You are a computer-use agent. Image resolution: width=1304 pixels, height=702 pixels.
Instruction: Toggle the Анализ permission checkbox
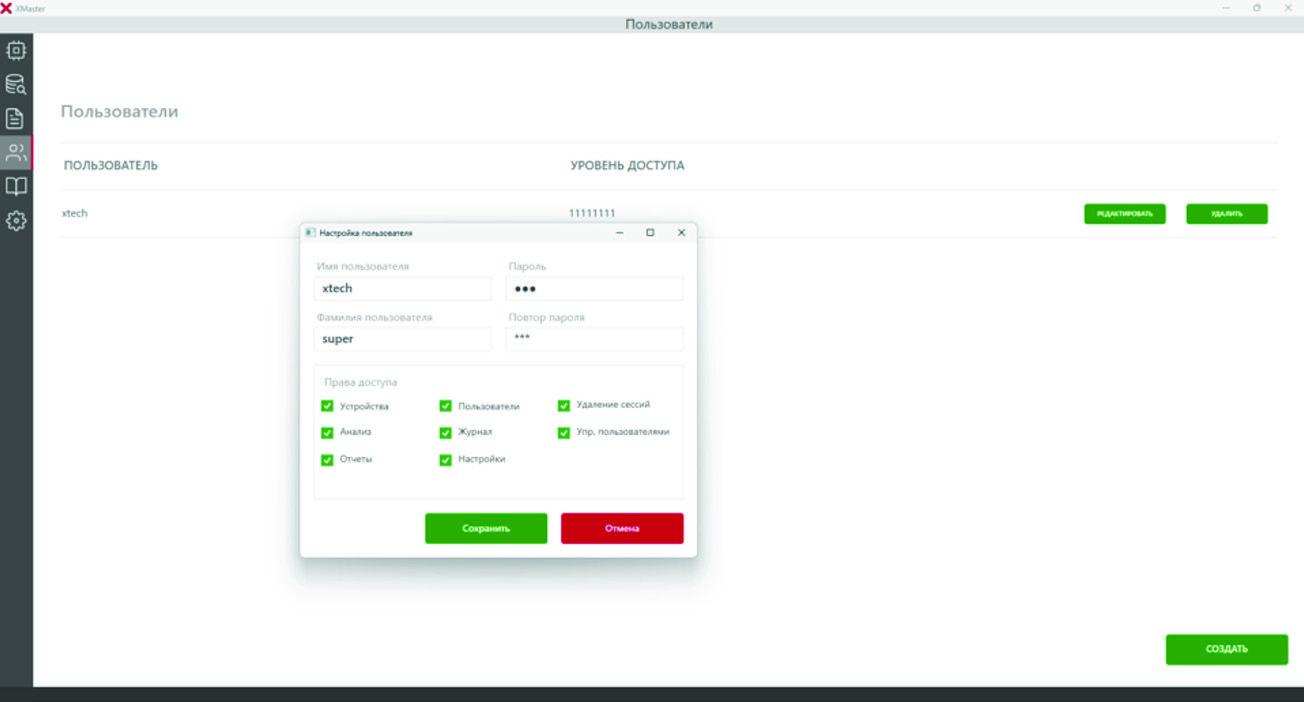coord(327,433)
